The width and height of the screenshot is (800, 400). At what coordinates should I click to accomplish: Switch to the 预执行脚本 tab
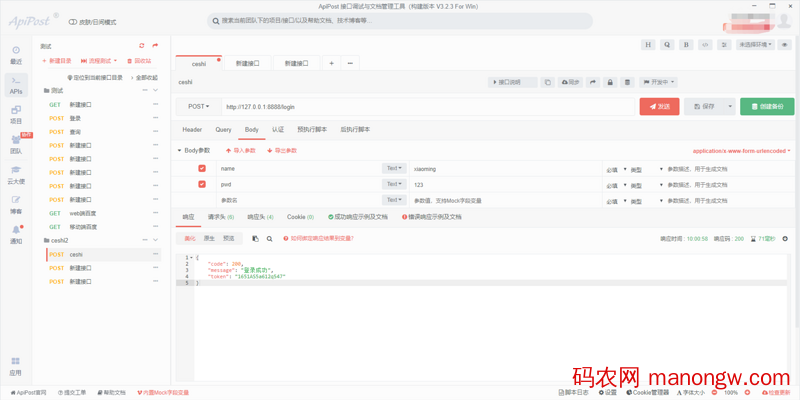click(312, 130)
